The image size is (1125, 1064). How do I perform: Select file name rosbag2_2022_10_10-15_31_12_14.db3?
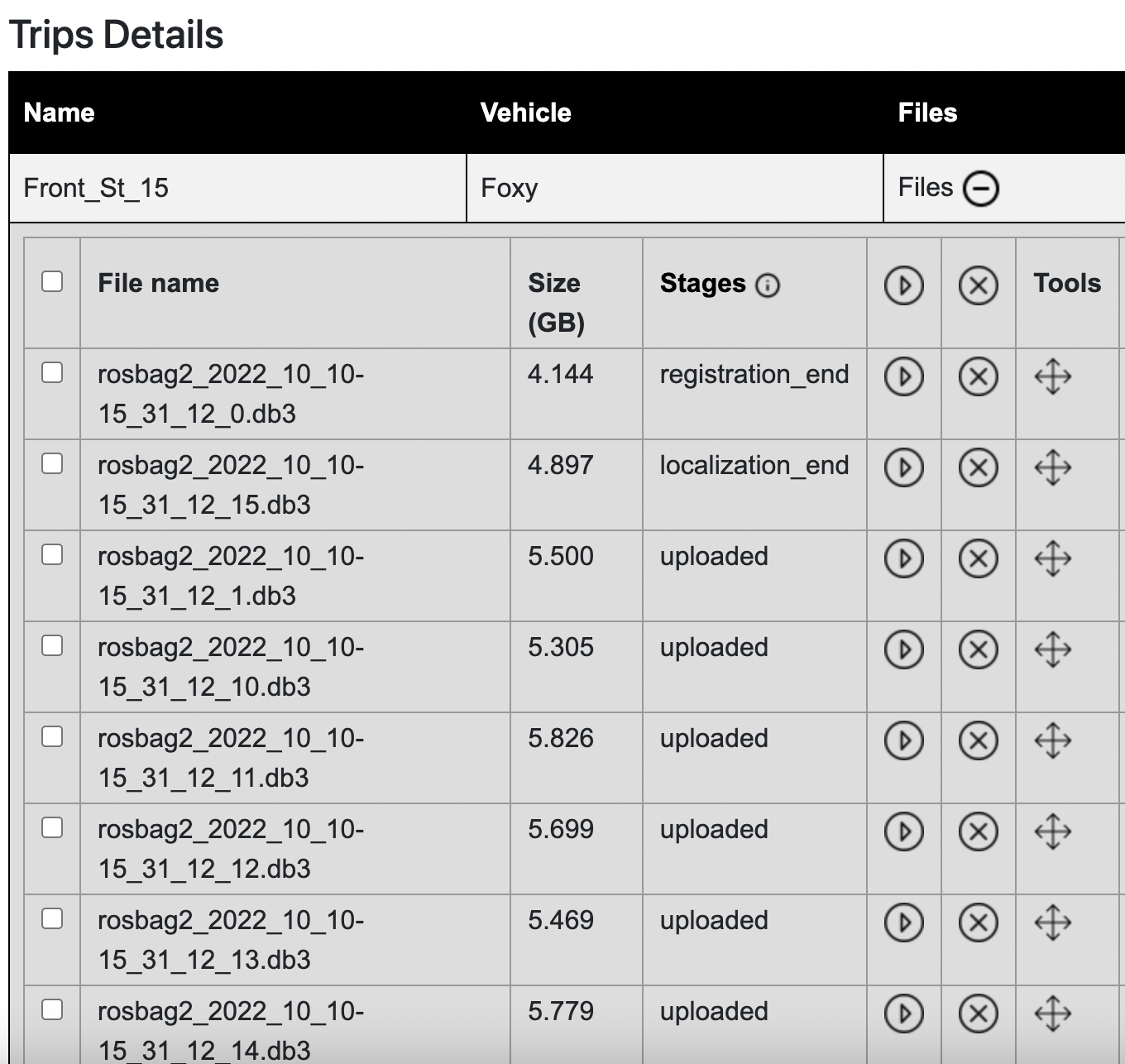click(x=231, y=1031)
